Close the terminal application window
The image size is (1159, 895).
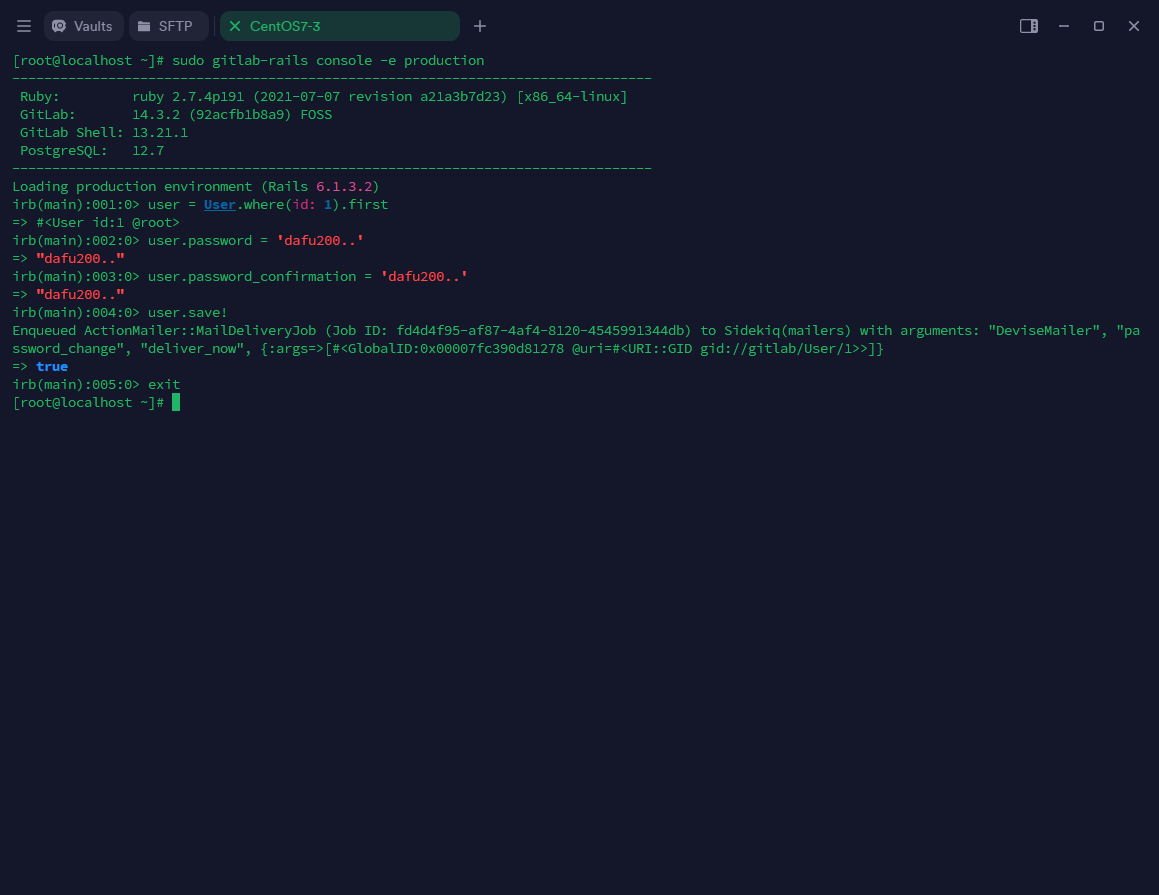[x=1134, y=26]
